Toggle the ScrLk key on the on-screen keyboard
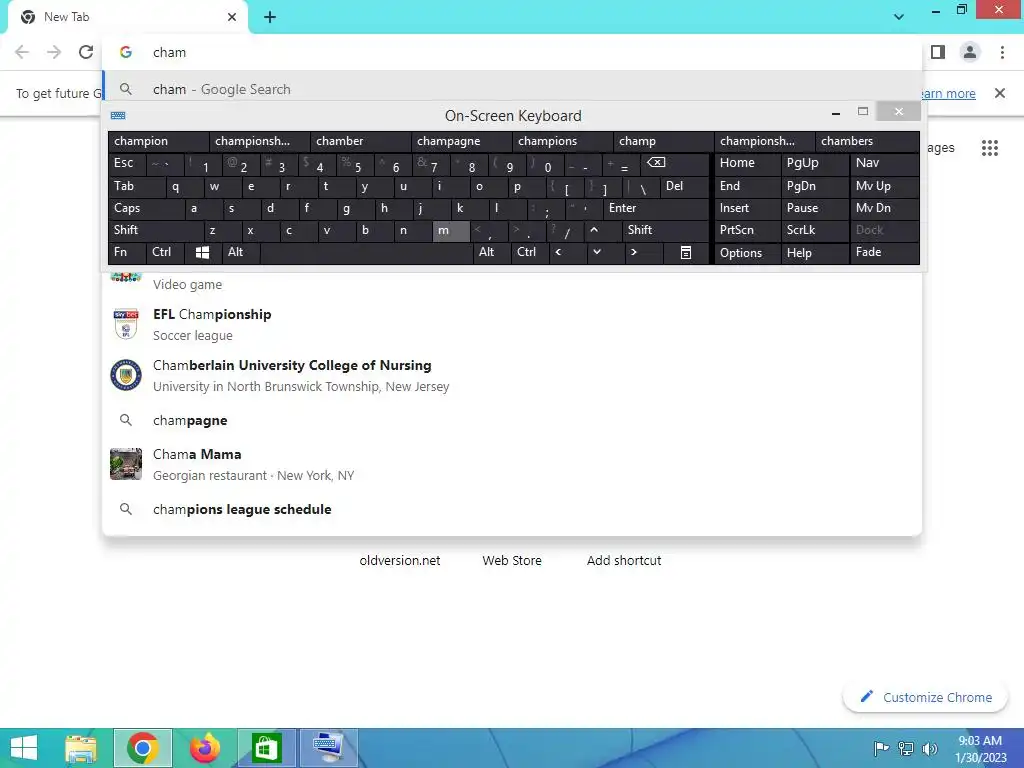Viewport: 1024px width, 768px height. (x=814, y=230)
